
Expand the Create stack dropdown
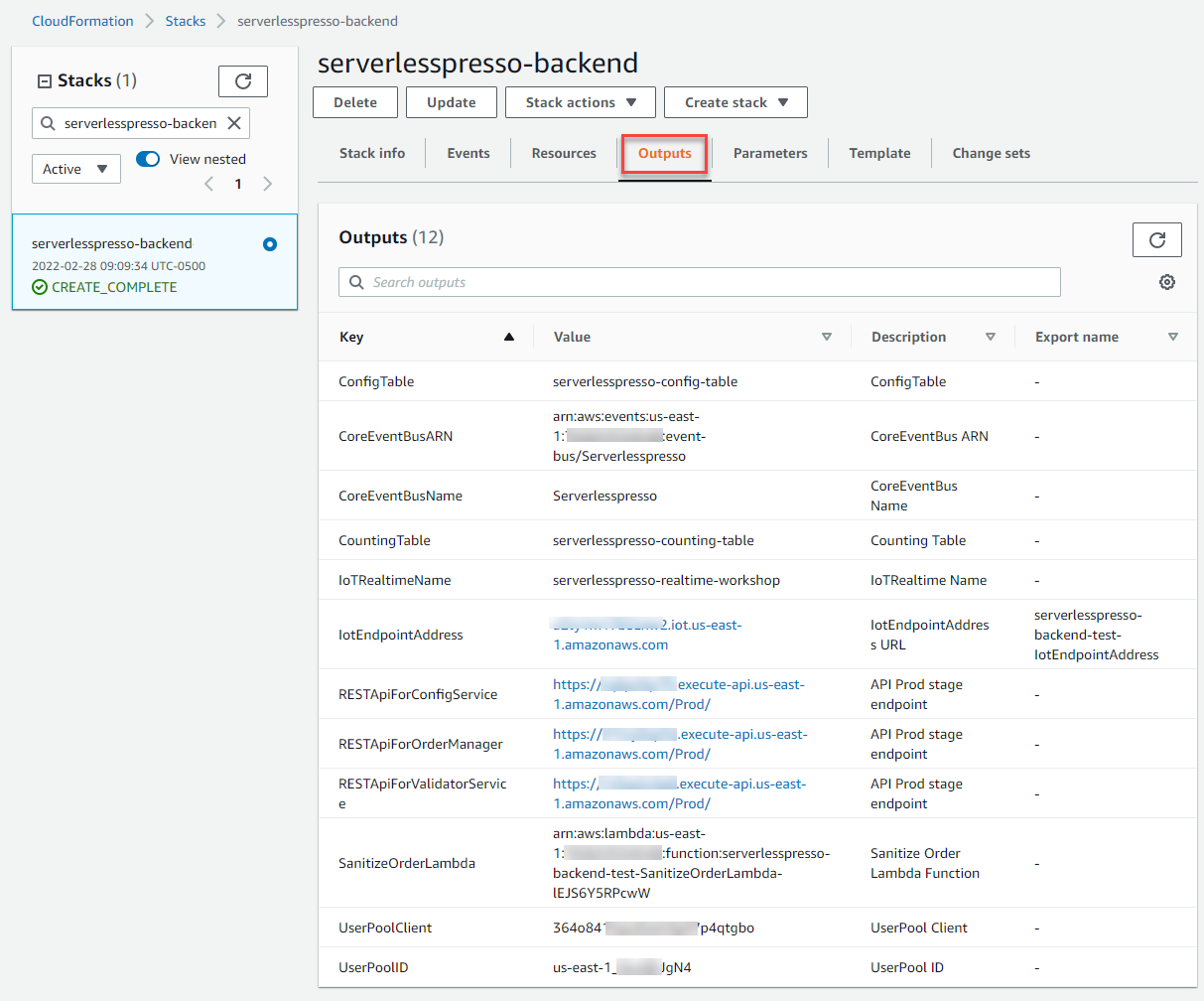coord(736,102)
